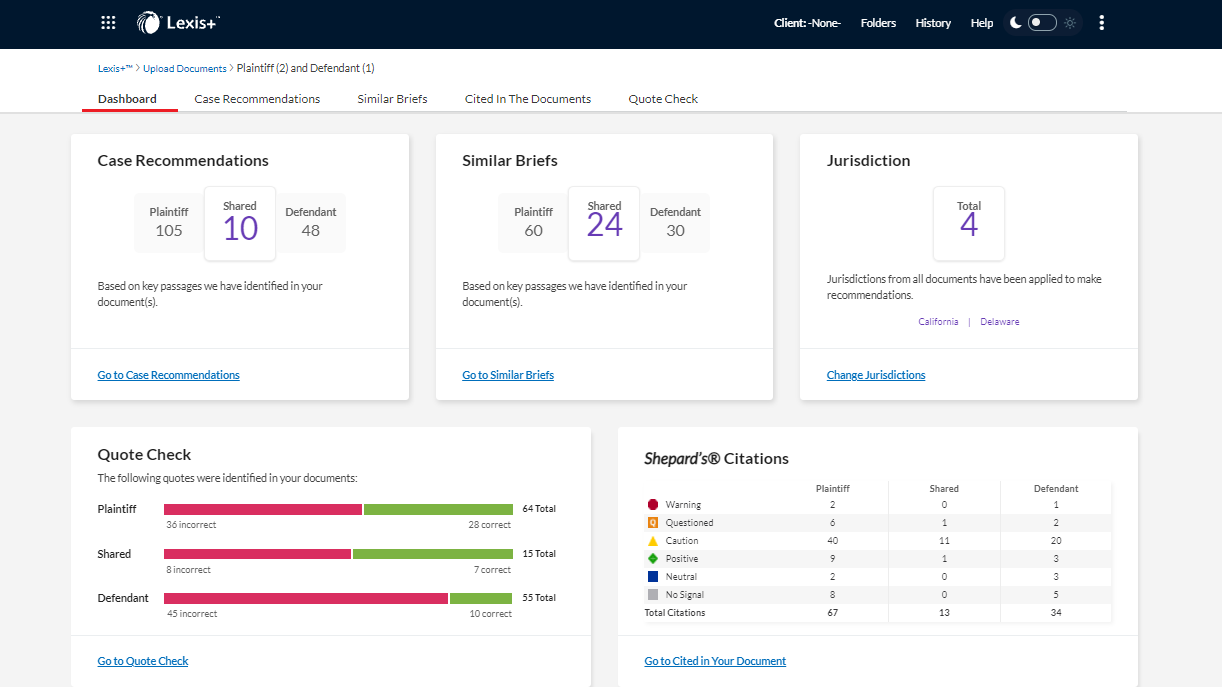This screenshot has height=687, width=1222.
Task: Click the Plaintiff incorrect quotes red bar
Action: pyautogui.click(x=263, y=509)
